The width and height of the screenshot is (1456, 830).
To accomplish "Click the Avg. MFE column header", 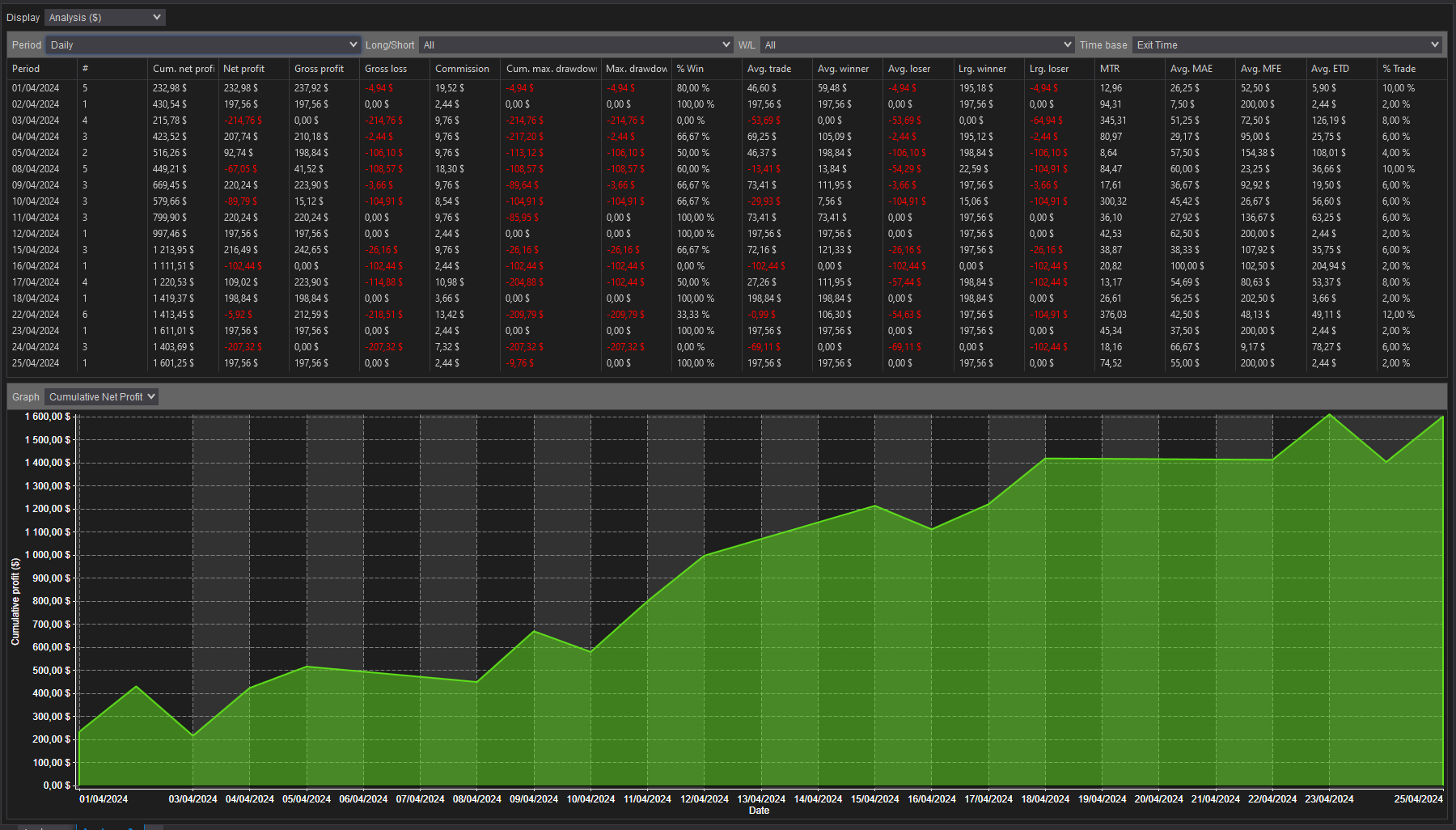I will 1270,69.
